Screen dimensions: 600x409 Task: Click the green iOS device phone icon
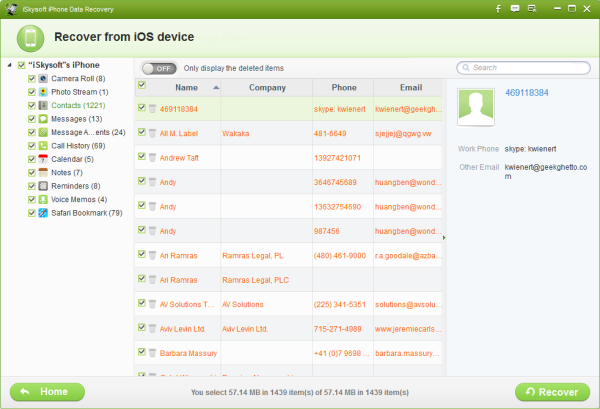click(x=30, y=38)
